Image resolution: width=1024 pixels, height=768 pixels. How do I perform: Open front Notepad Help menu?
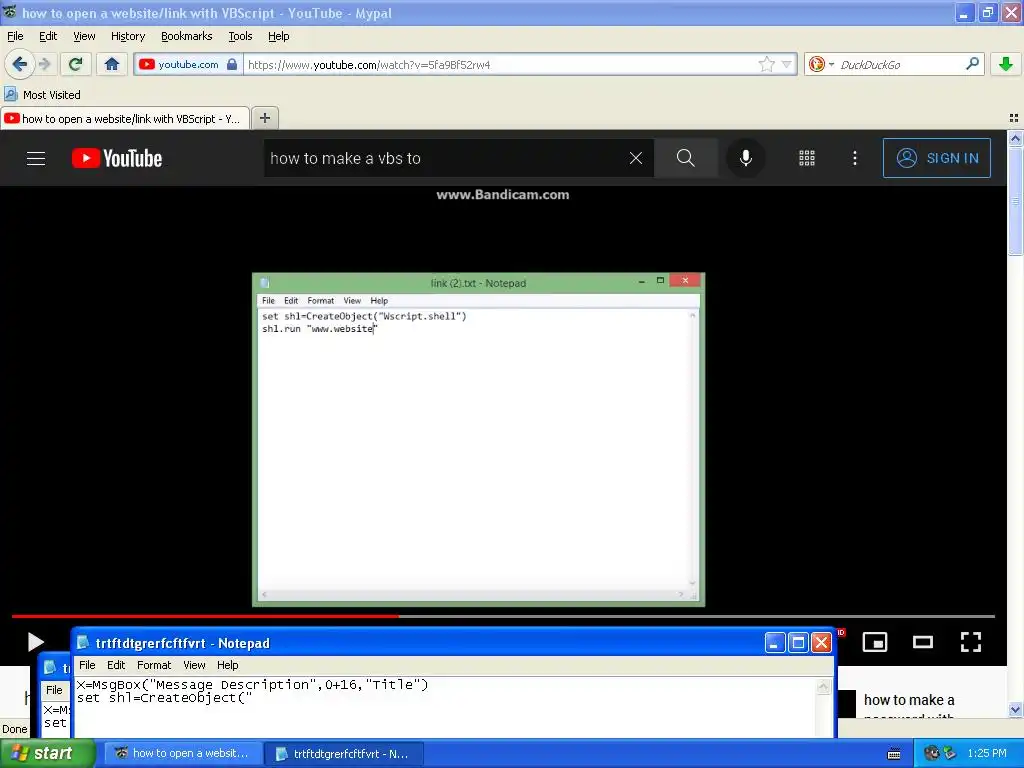click(227, 665)
